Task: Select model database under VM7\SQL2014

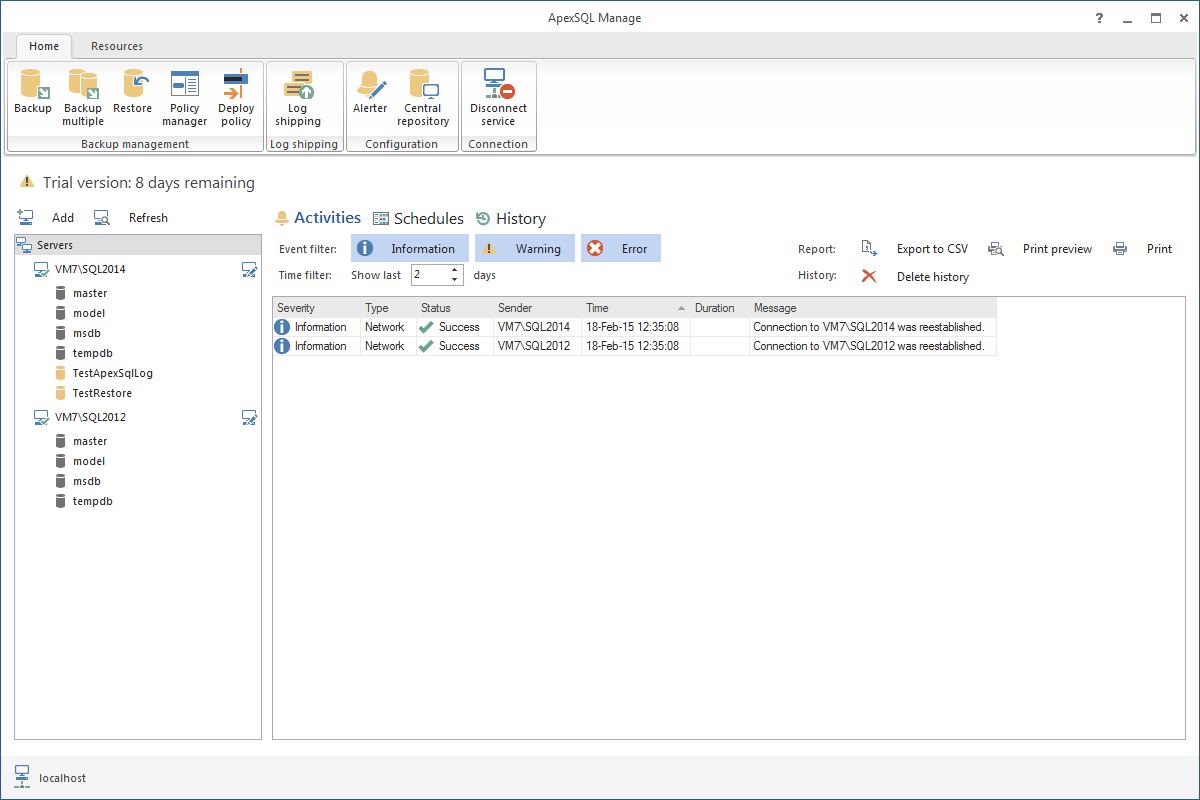Action: click(89, 313)
